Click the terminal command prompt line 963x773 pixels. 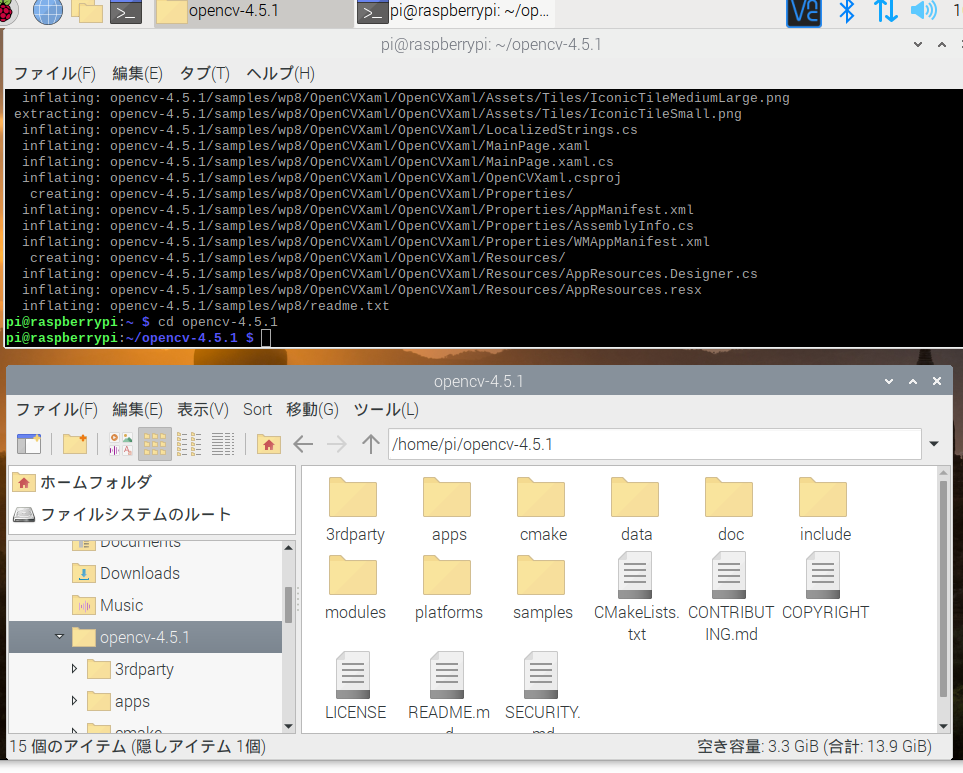(138, 338)
